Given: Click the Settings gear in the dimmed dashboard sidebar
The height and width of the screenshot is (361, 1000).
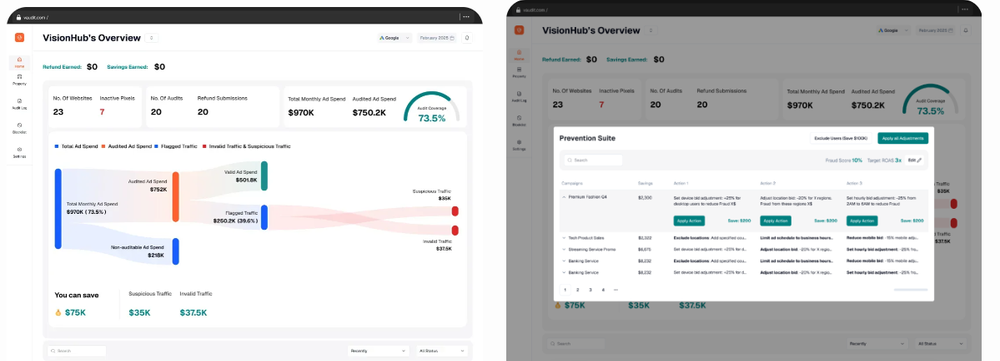Looking at the screenshot, I should click(519, 142).
